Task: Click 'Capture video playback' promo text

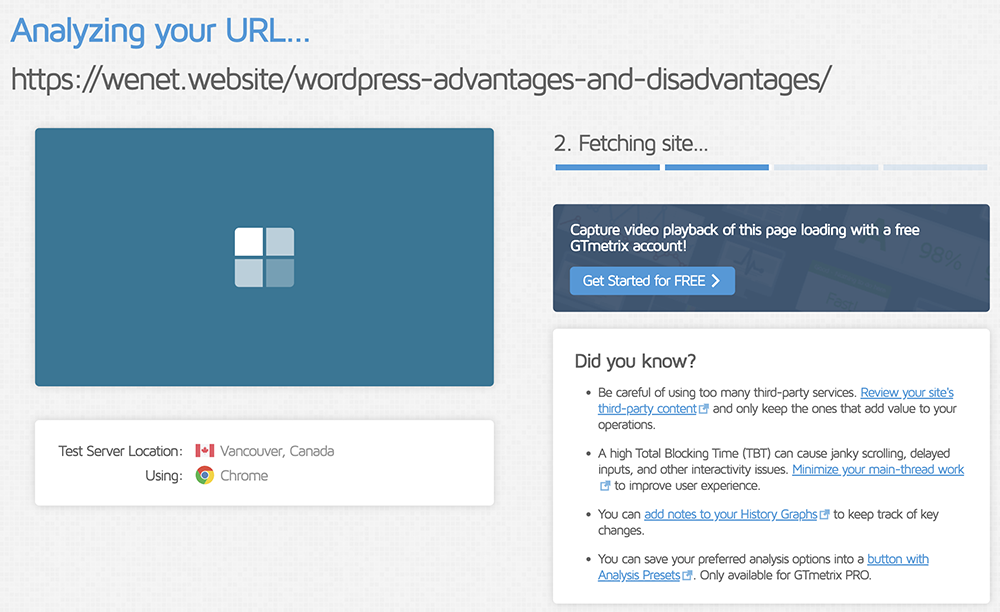Action: [x=744, y=238]
